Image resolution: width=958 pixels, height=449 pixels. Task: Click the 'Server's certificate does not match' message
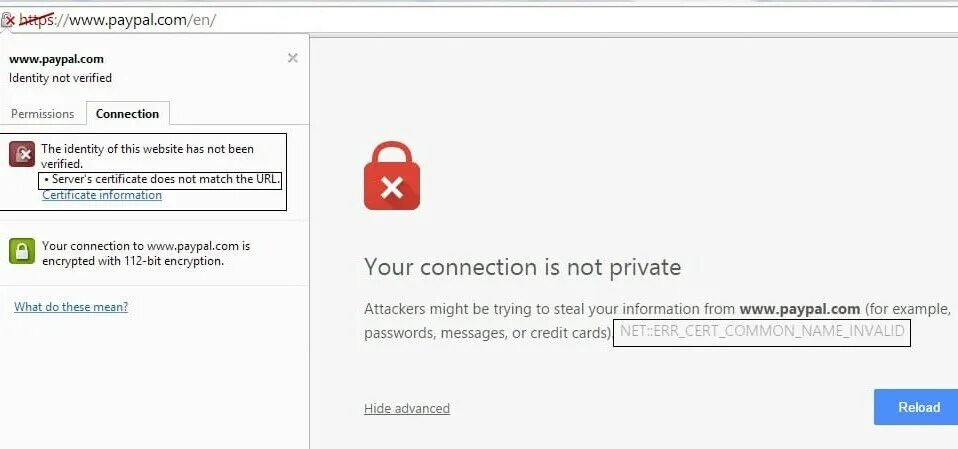163,180
